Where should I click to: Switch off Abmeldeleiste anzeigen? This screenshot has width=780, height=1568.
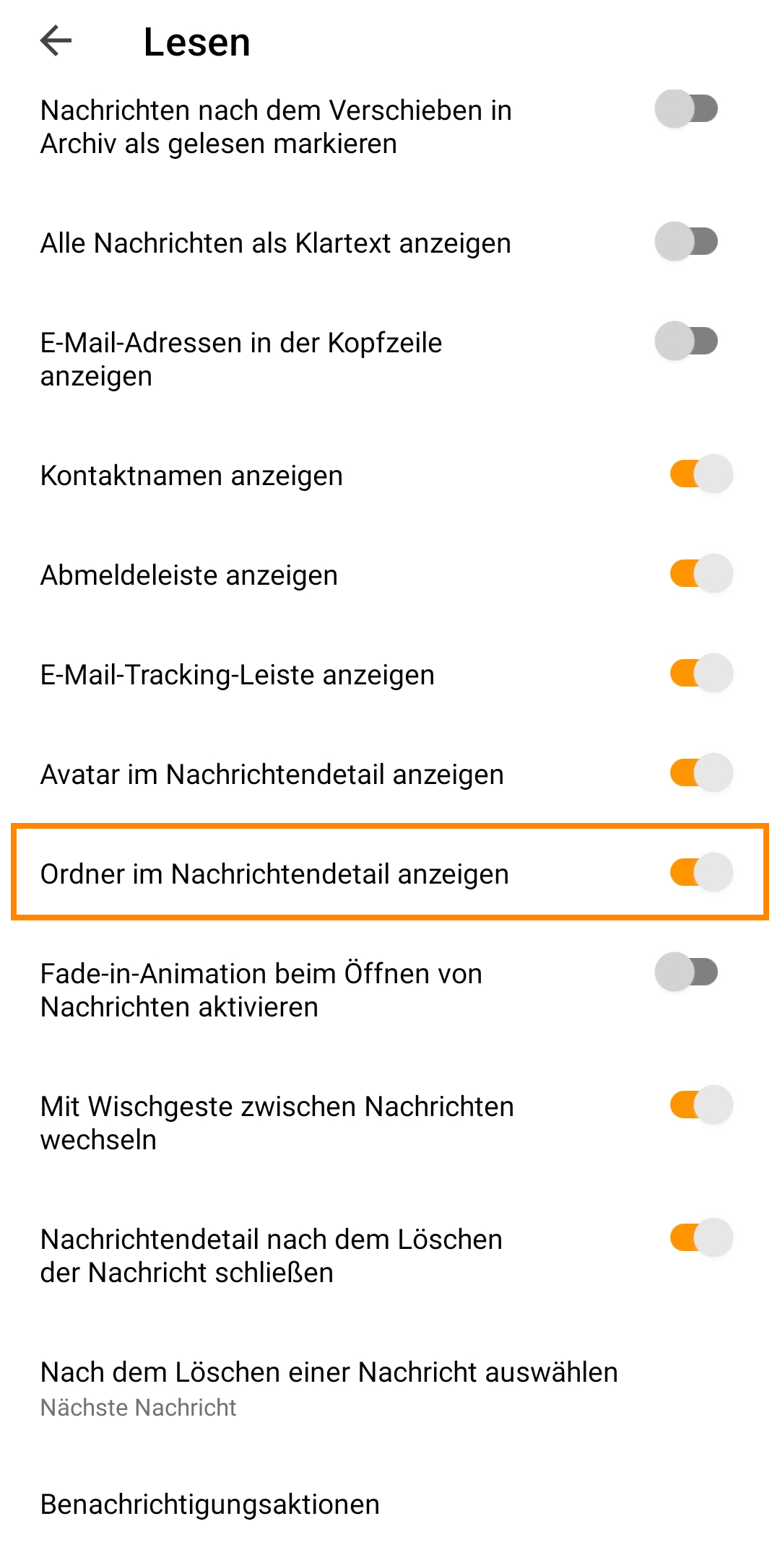(x=701, y=574)
